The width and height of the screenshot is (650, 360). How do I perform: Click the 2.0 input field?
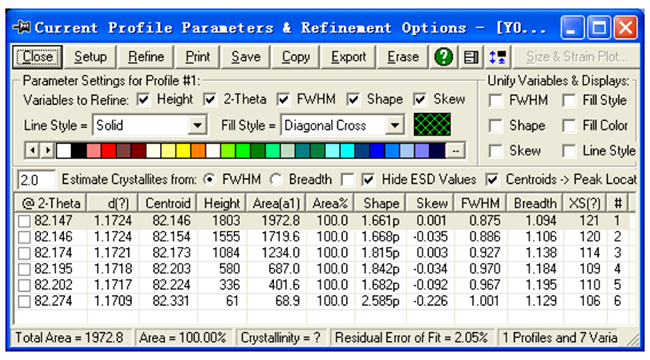coord(36,180)
